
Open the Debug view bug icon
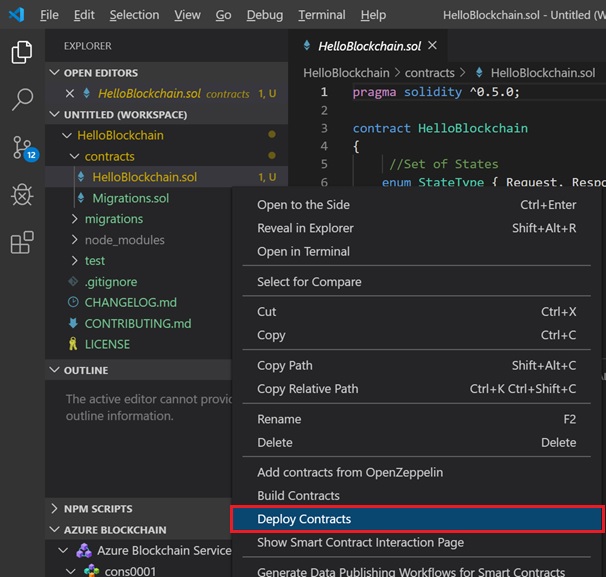(22, 194)
